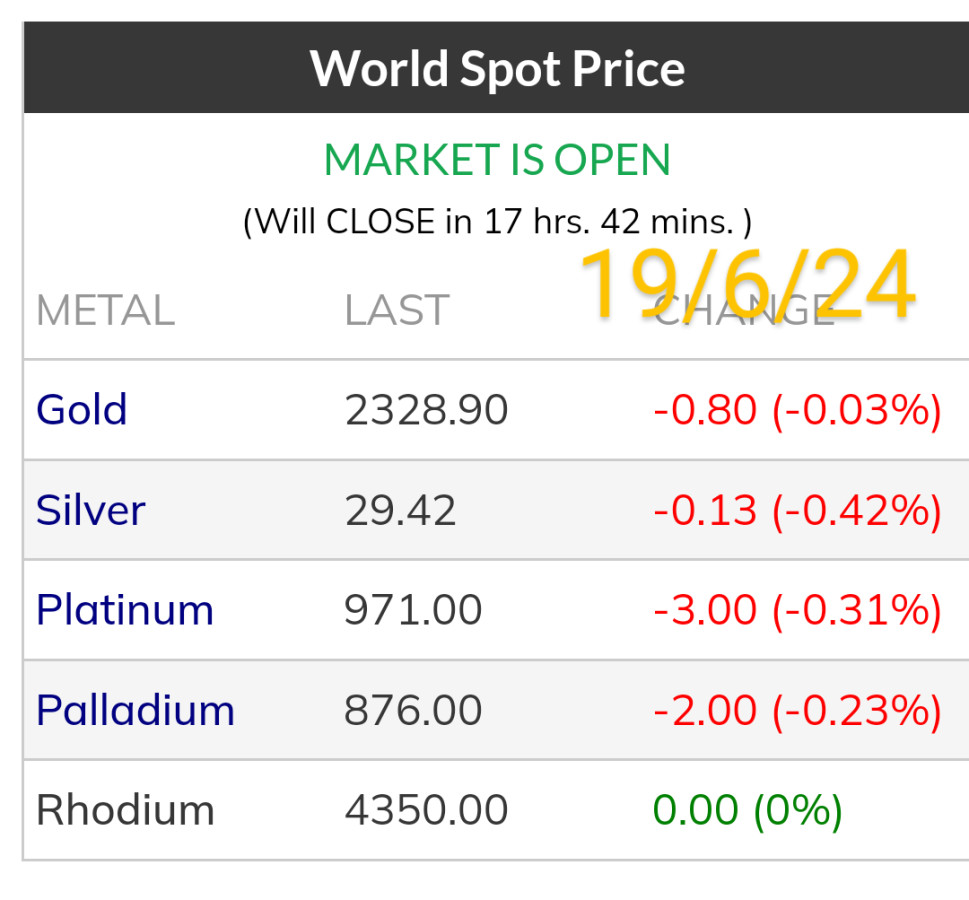Open the Platinum metal link

click(x=124, y=610)
